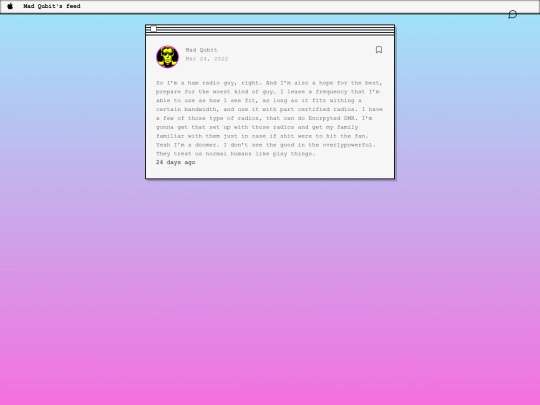
Task: Click the Apple logo icon in menu bar
Action: pos(10,6)
